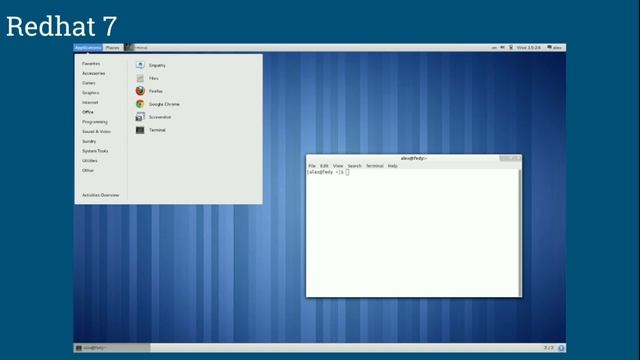Select the Sundry category
The width and height of the screenshot is (640, 360).
click(89, 141)
